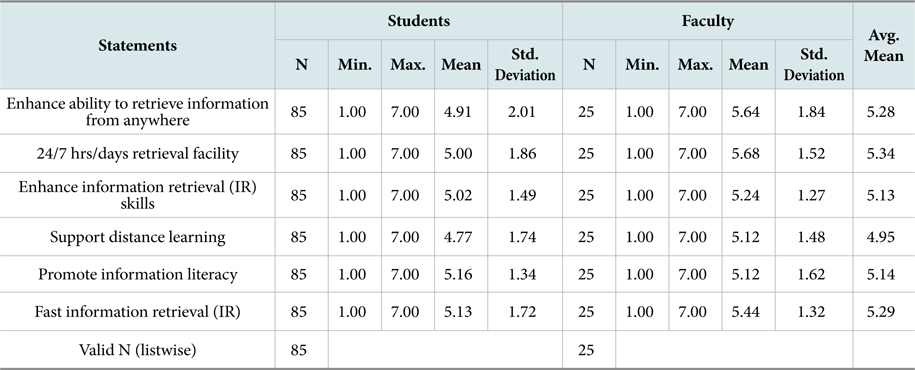Click the Fast information retrieval (IR) label
Viewport: 915px width, 370px height.
tap(137, 312)
